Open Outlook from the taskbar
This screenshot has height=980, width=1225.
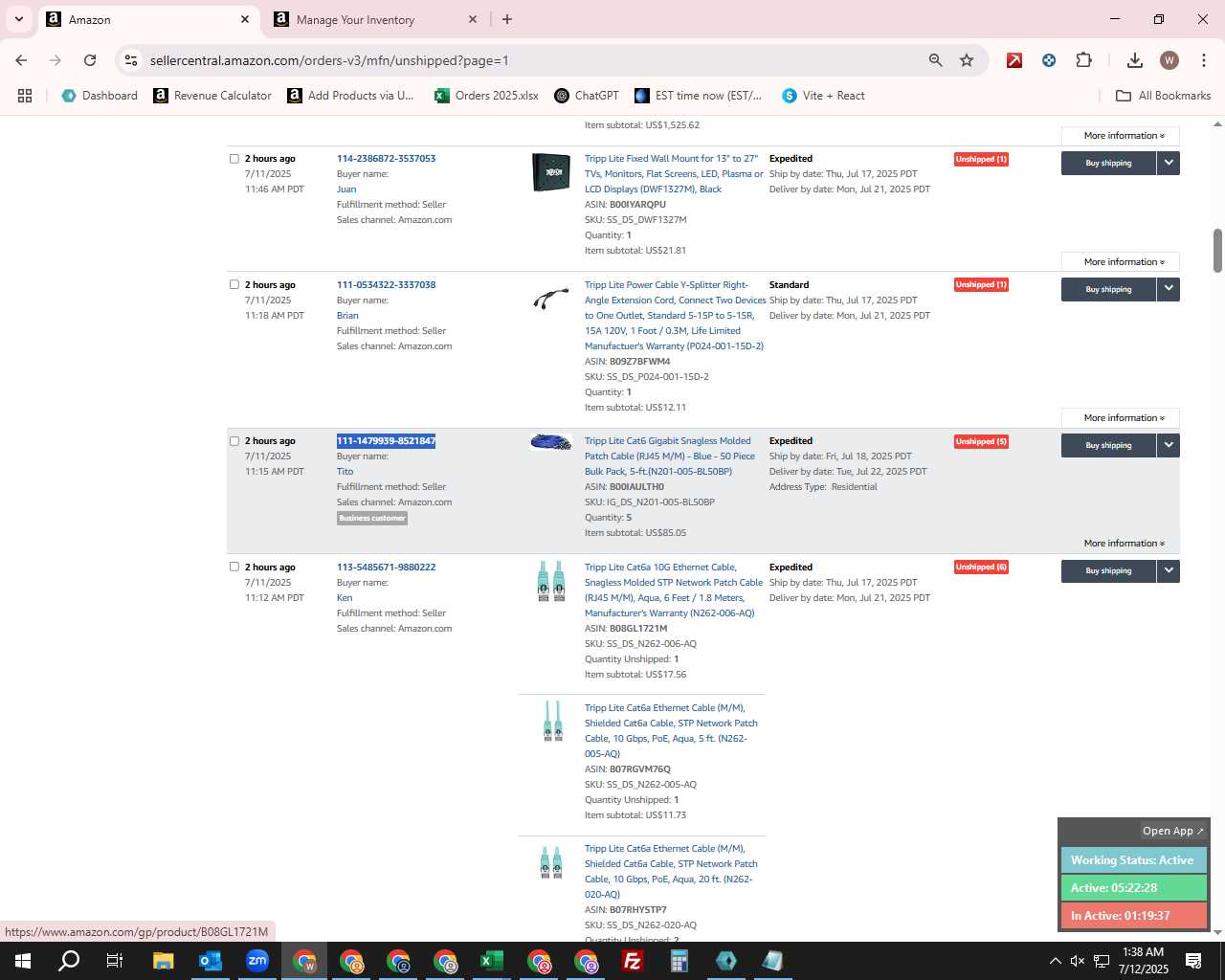(x=210, y=961)
